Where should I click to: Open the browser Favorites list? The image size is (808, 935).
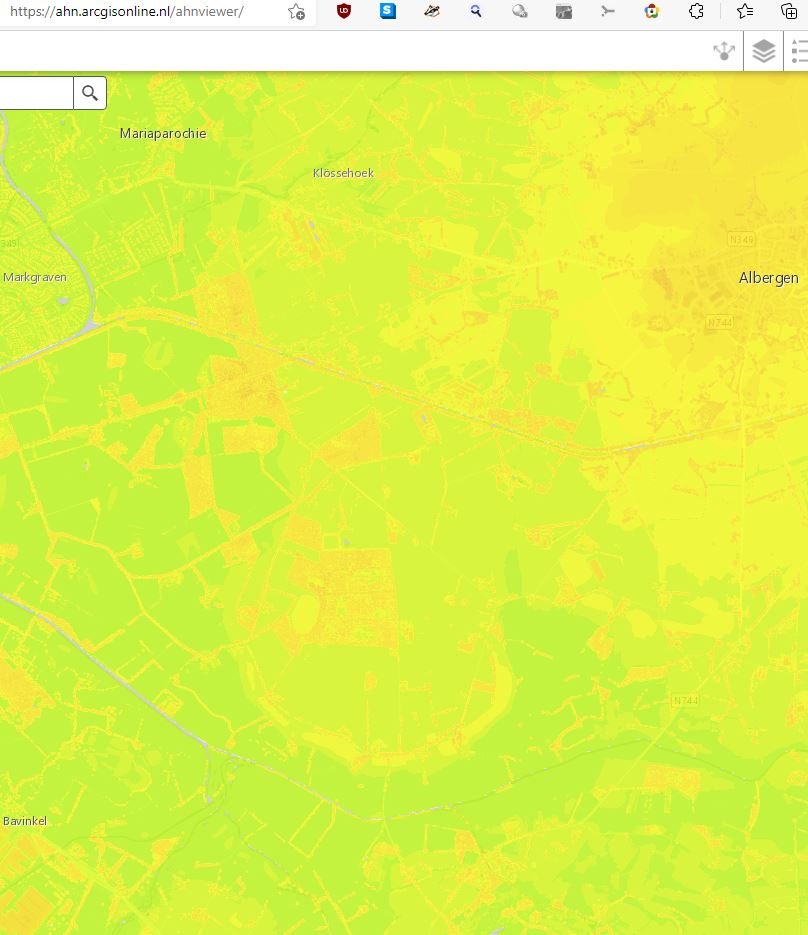tap(745, 12)
